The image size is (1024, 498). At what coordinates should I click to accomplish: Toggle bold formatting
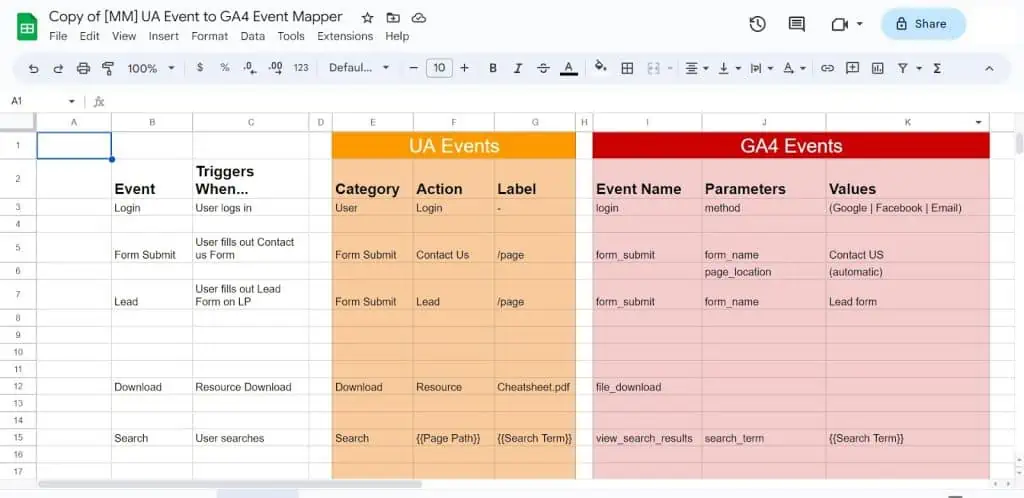493,68
